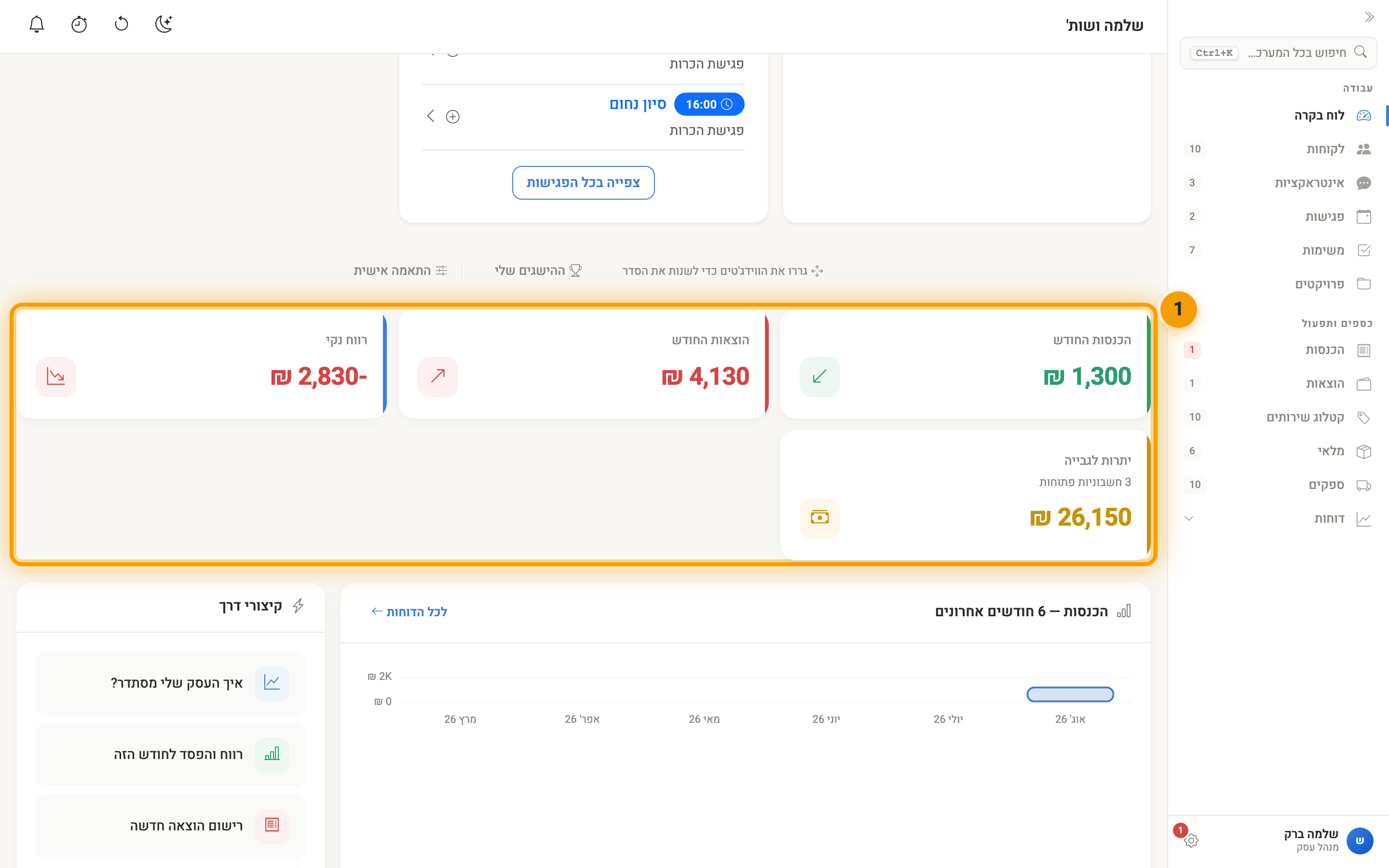This screenshot has width=1389, height=868.
Task: Click the אוג' 26 income bar
Action: click(1070, 694)
